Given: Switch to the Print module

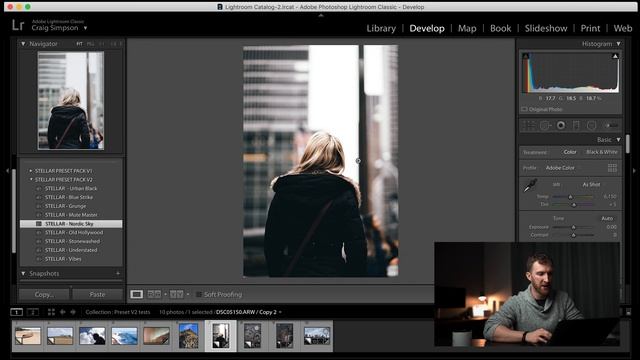Looking at the screenshot, I should tap(590, 29).
